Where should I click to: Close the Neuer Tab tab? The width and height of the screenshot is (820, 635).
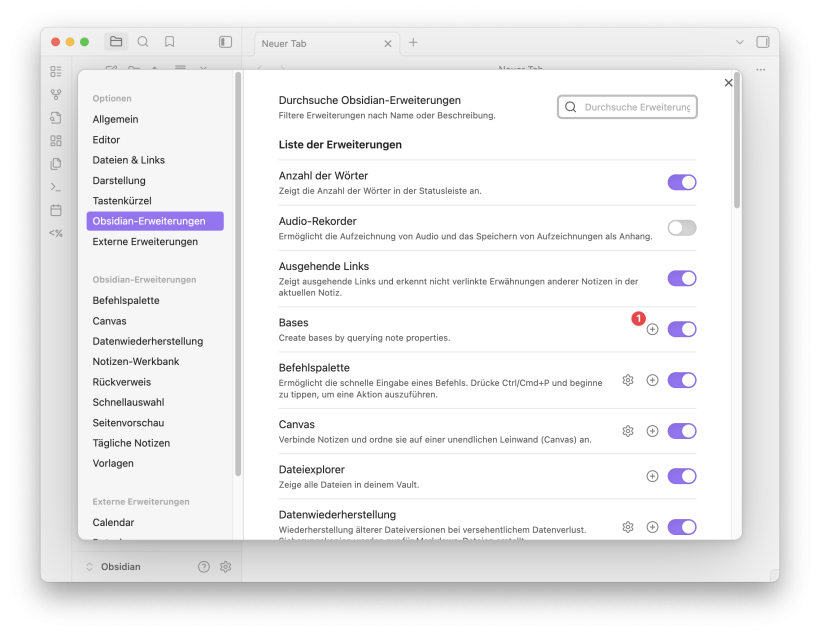coord(388,43)
